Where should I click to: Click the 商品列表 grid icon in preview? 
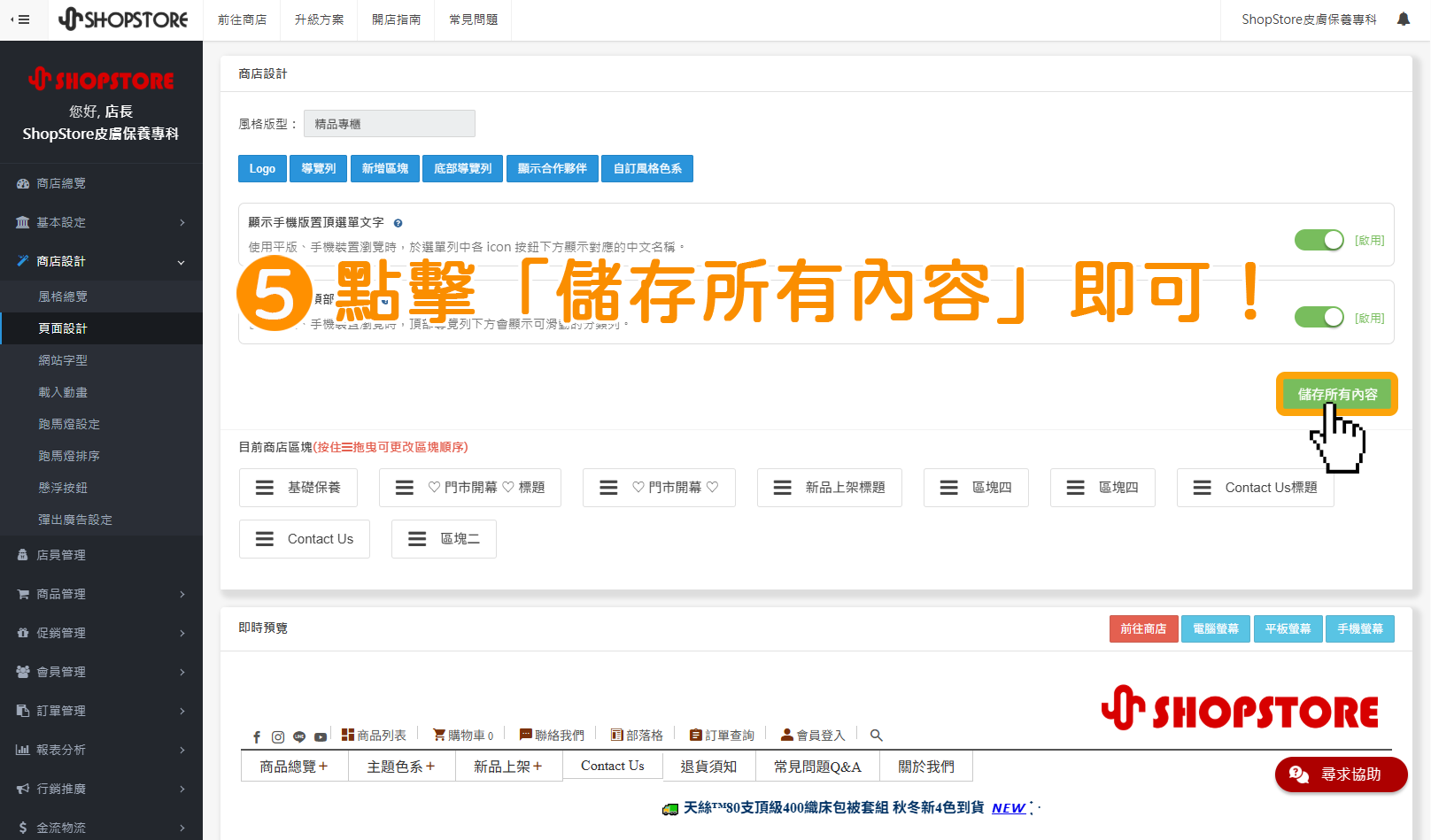[348, 735]
